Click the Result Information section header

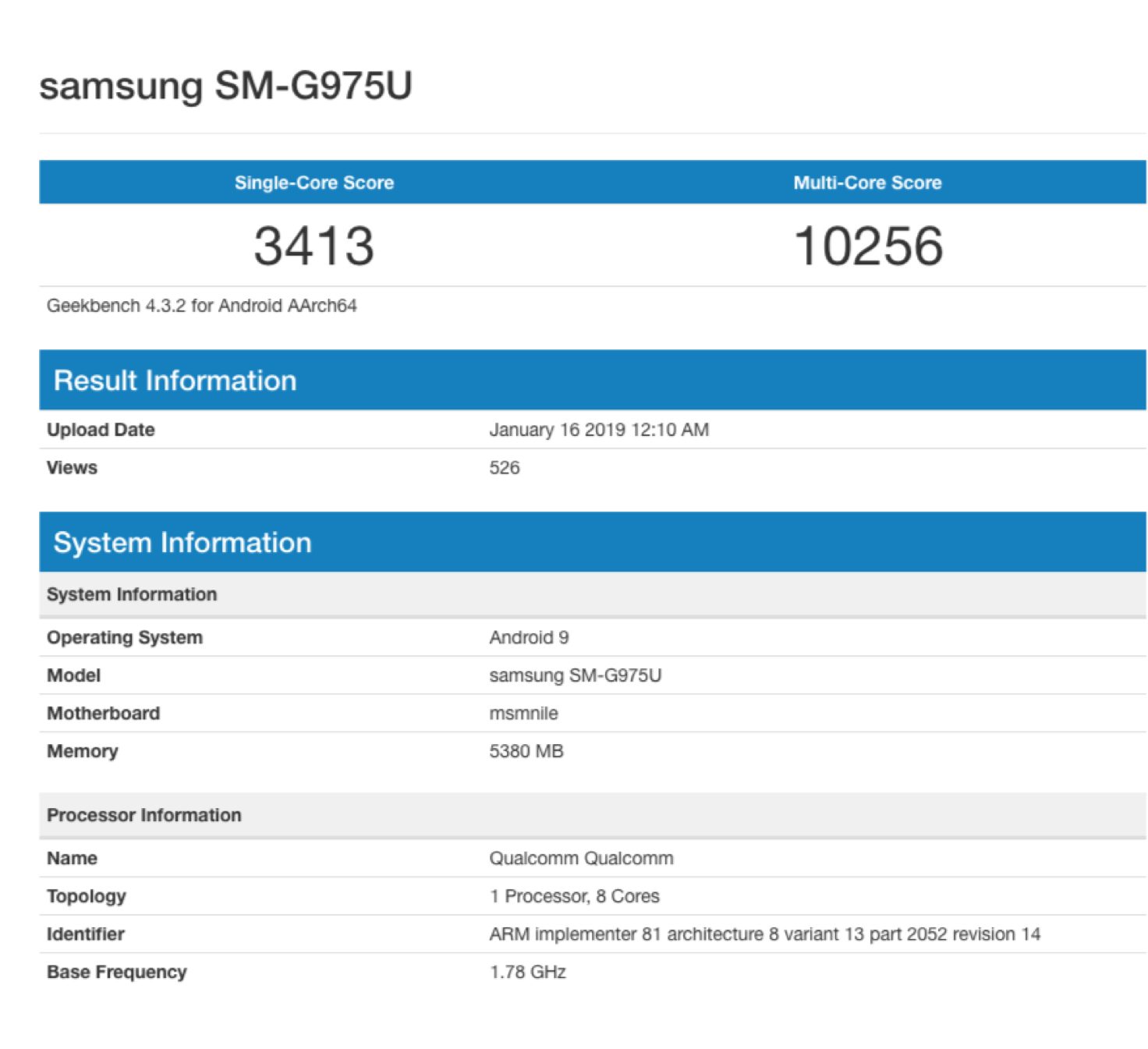pos(175,381)
